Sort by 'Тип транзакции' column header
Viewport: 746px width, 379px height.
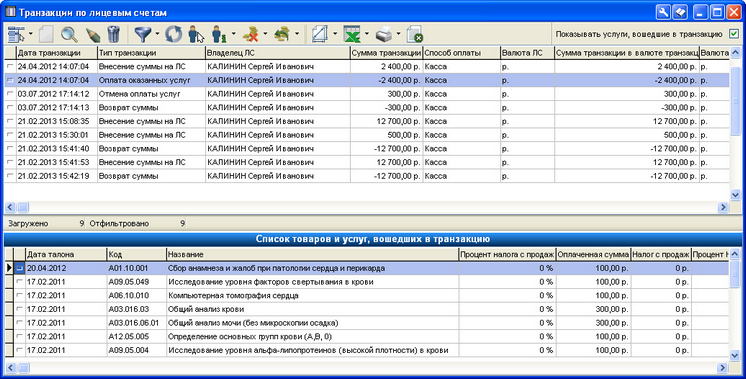[x=151, y=53]
